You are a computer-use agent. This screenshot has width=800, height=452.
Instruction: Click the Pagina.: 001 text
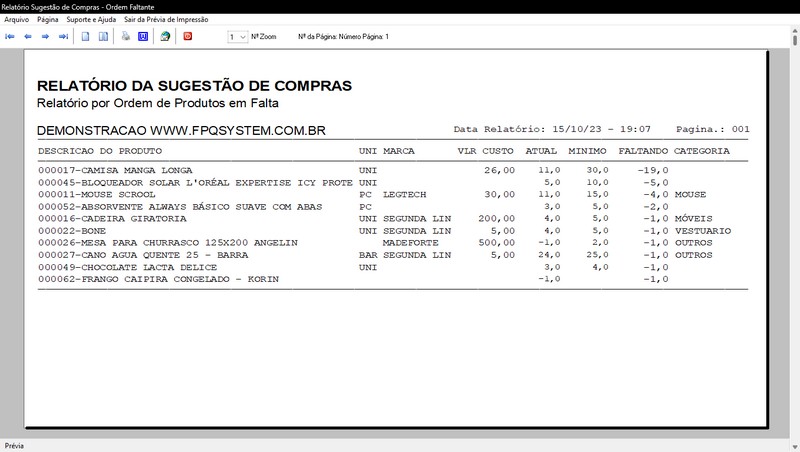[x=713, y=129]
